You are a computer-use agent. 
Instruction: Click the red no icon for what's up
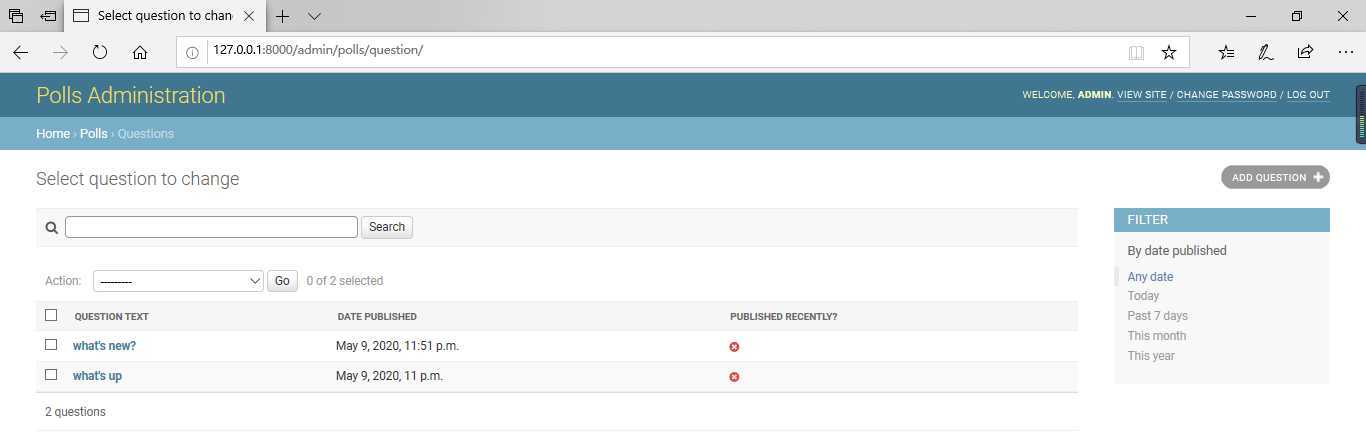pyautogui.click(x=734, y=377)
